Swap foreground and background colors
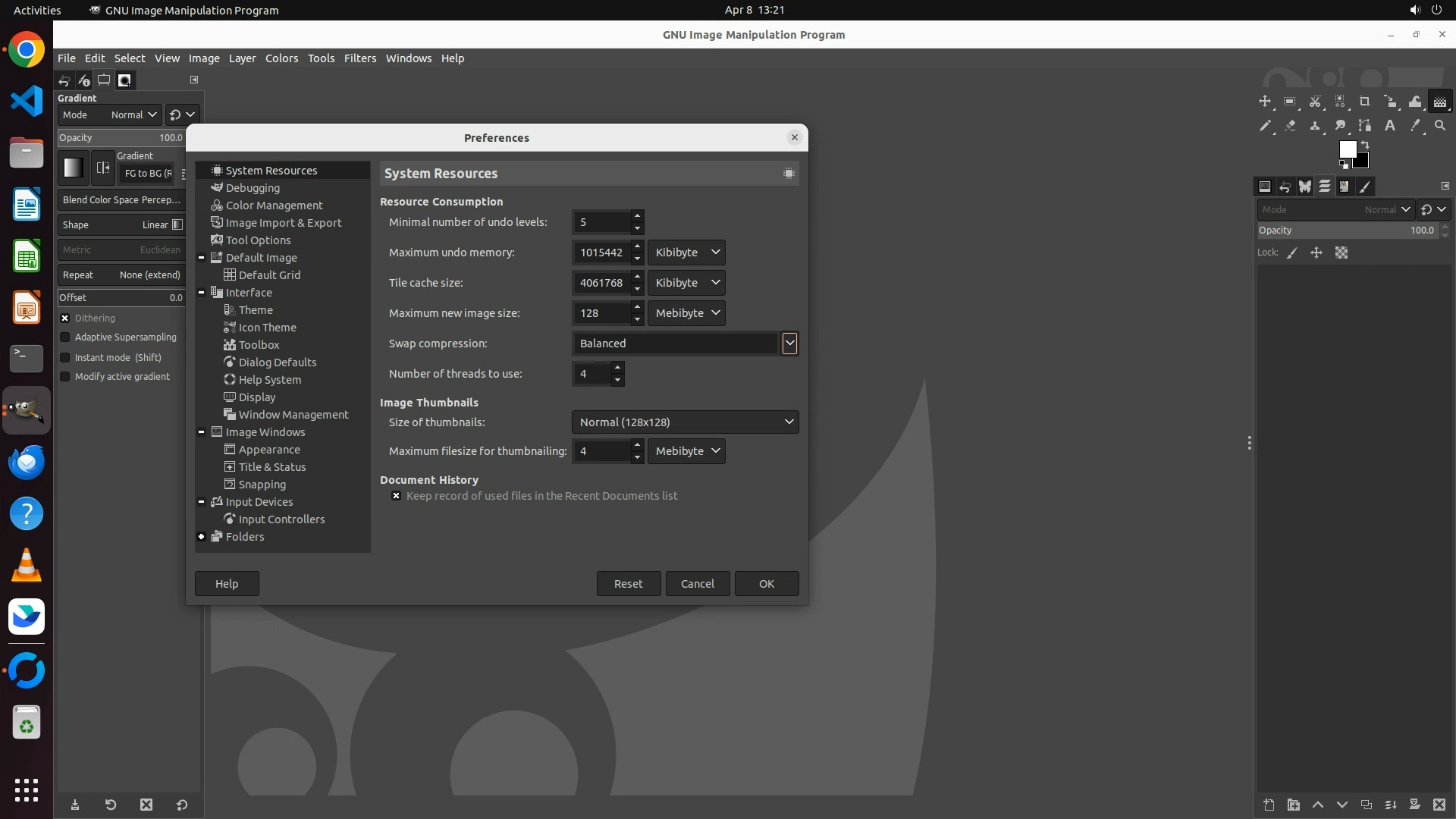 [1365, 144]
